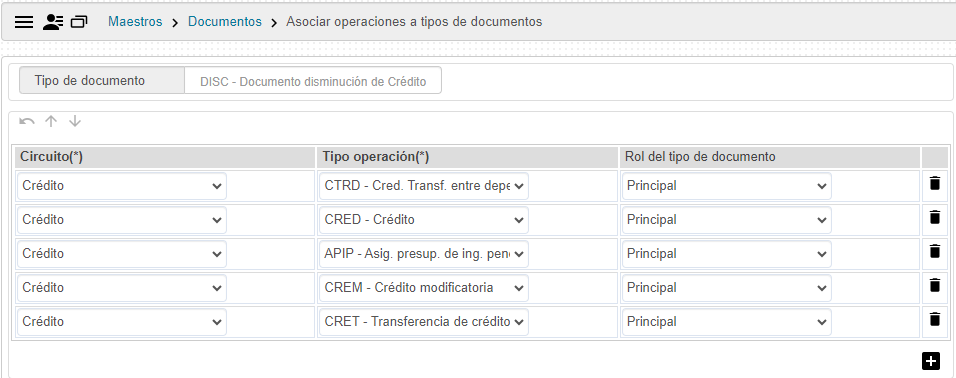Go to Documentos breadcrumb link
The width and height of the screenshot is (956, 378).
coord(224,22)
